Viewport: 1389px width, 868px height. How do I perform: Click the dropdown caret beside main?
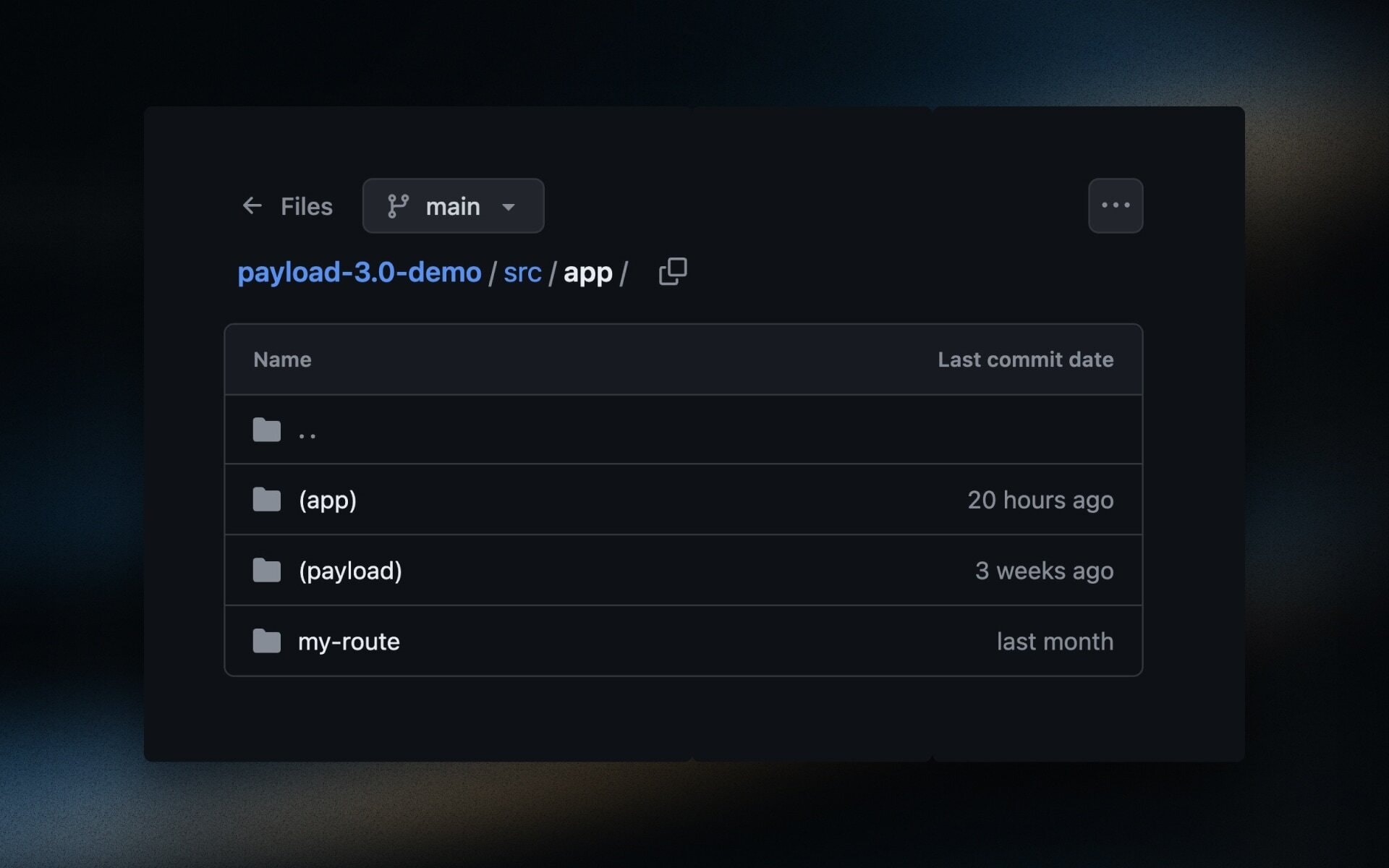point(509,208)
